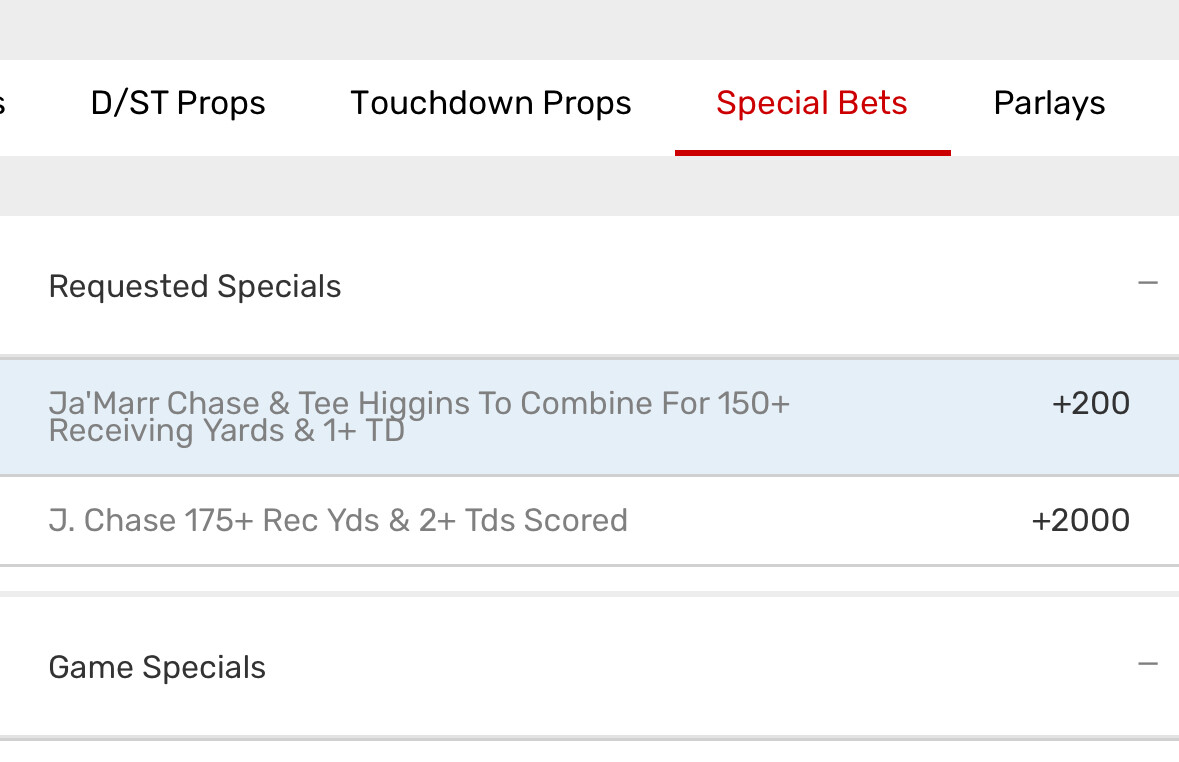Viewport: 1179px width, 762px height.
Task: Click the Receiving Yards & 1+ TD line
Action: pyautogui.click(x=226, y=432)
